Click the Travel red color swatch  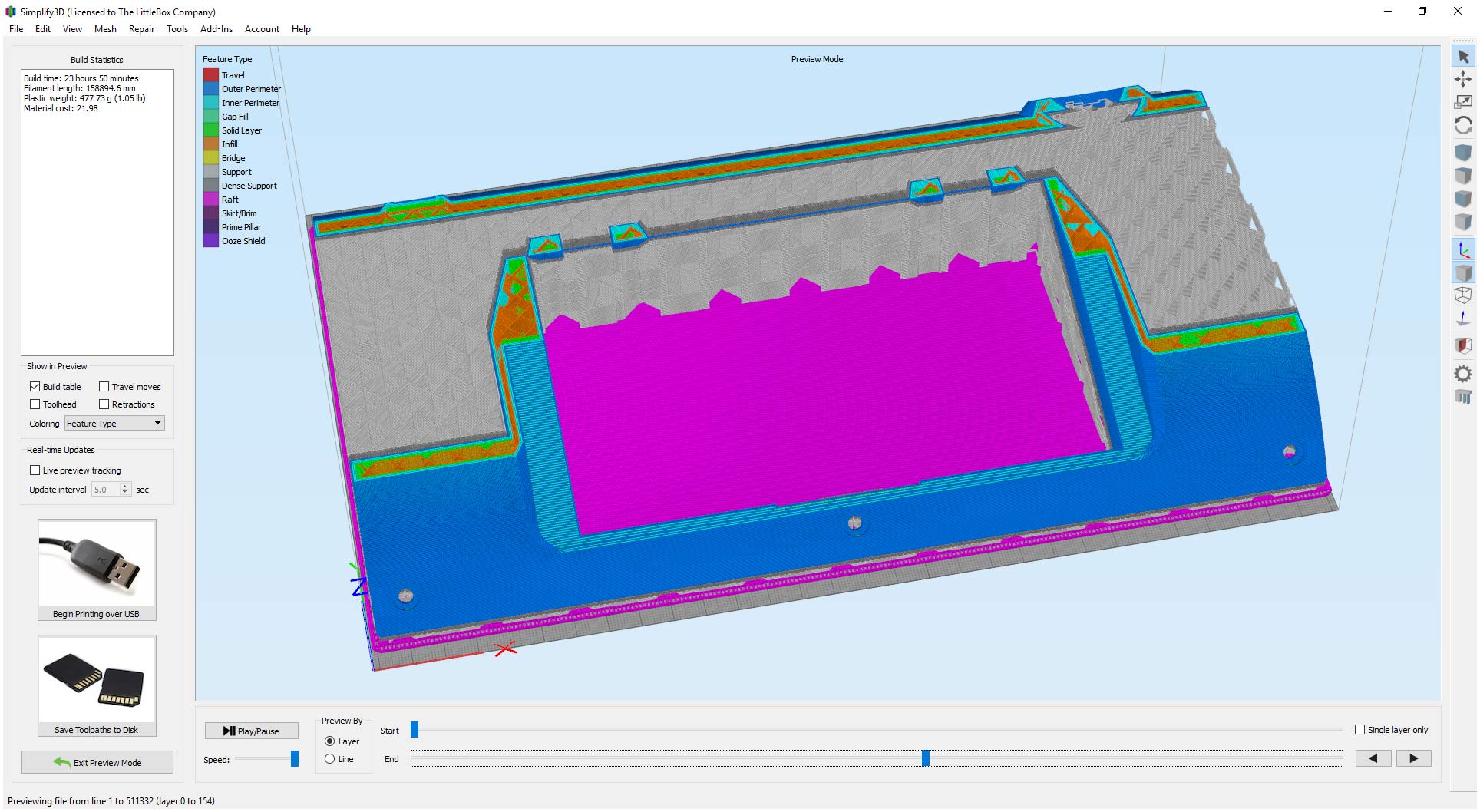pyautogui.click(x=210, y=75)
